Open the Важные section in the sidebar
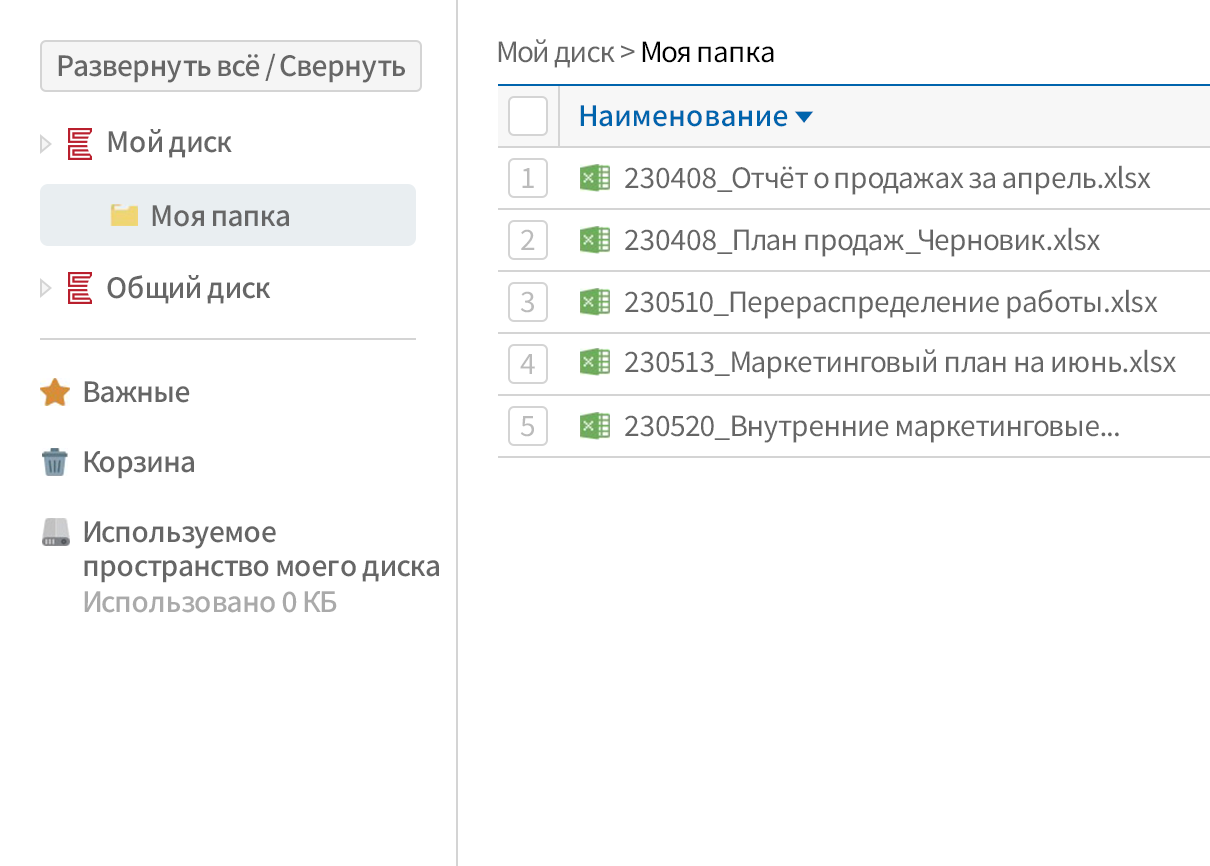The width and height of the screenshot is (1210, 866). pos(137,391)
